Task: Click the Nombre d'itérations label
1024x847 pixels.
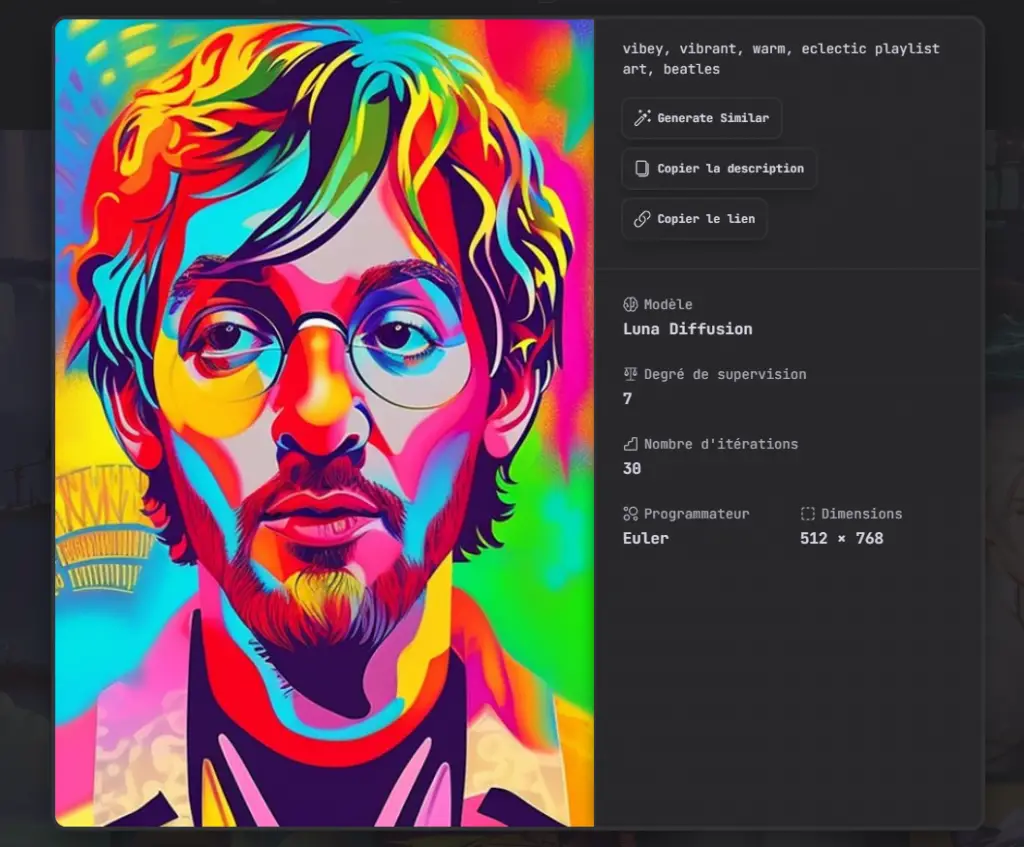Action: 721,444
